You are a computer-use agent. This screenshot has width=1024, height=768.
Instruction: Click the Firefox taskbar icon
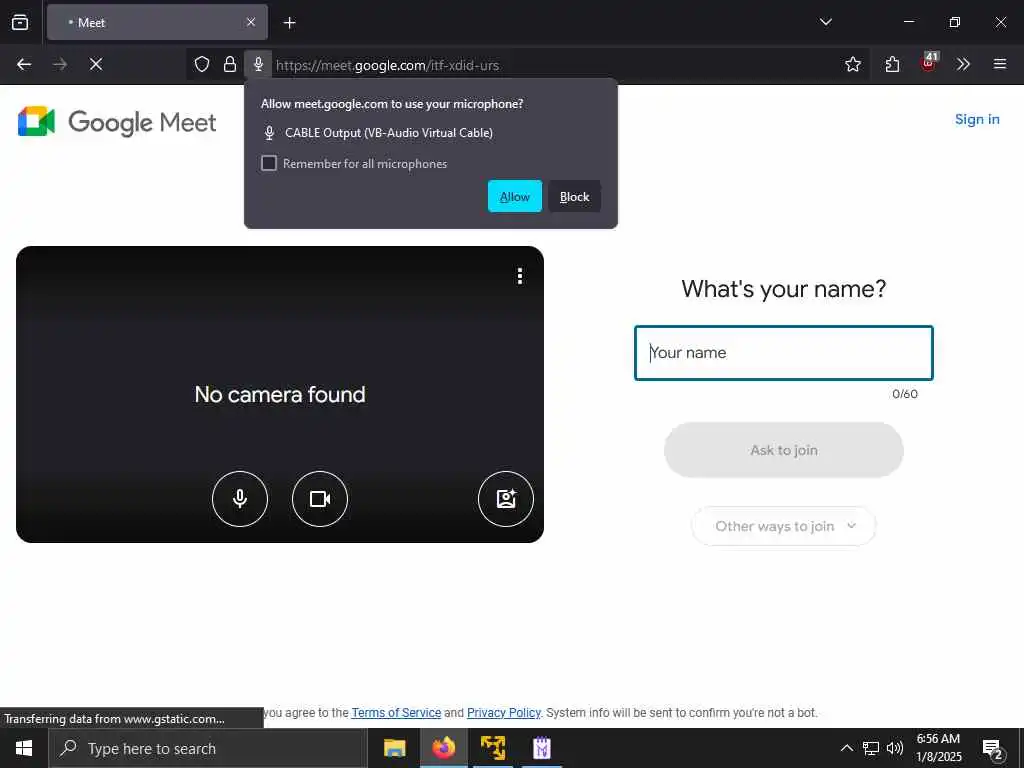point(443,748)
